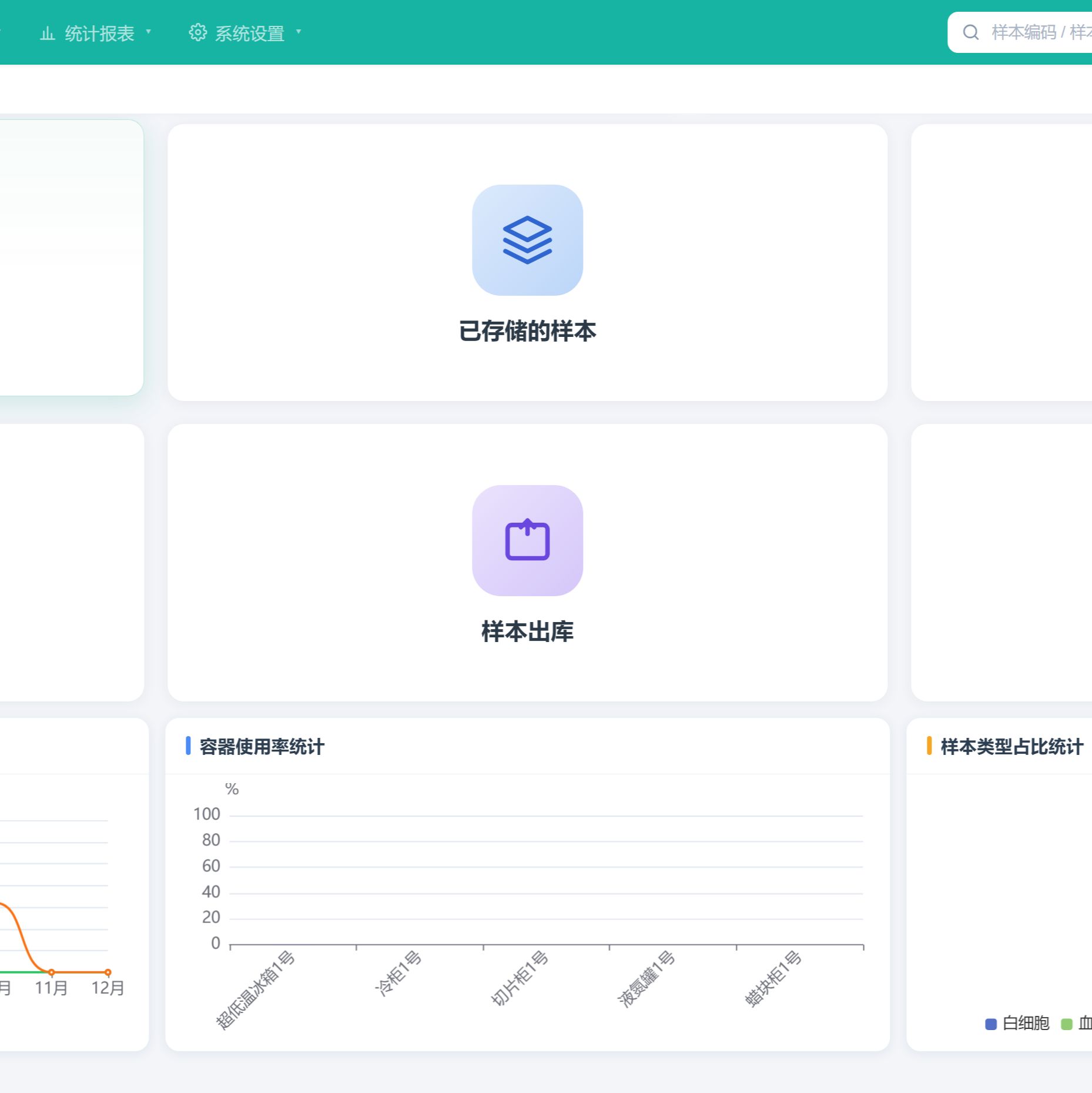Open the 统计报表 menu
1092x1093 pixels.
tap(96, 33)
